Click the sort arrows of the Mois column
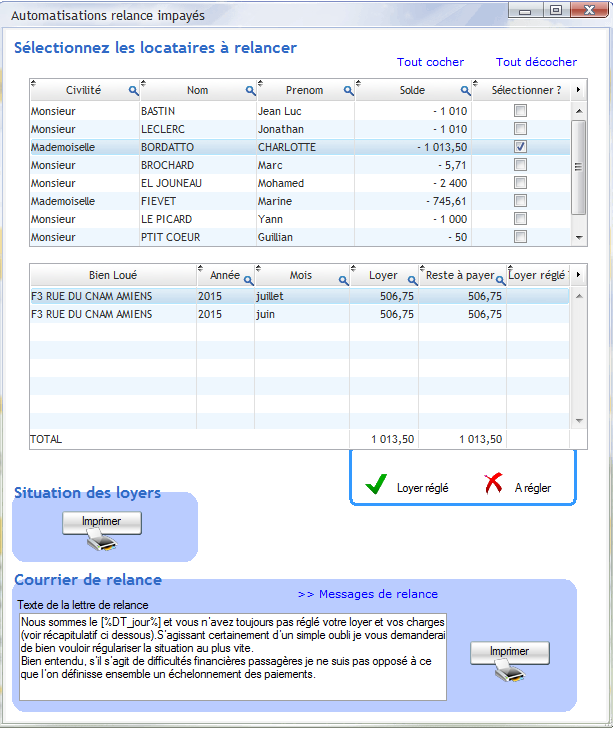 click(258, 268)
